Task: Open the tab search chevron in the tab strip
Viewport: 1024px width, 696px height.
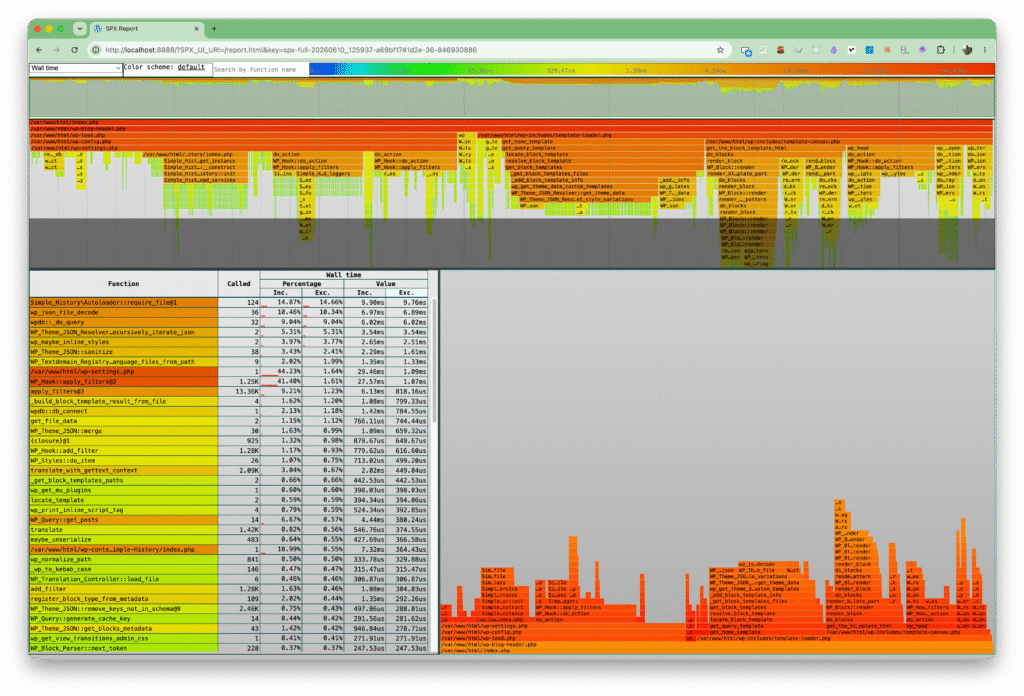Action: coord(79,29)
